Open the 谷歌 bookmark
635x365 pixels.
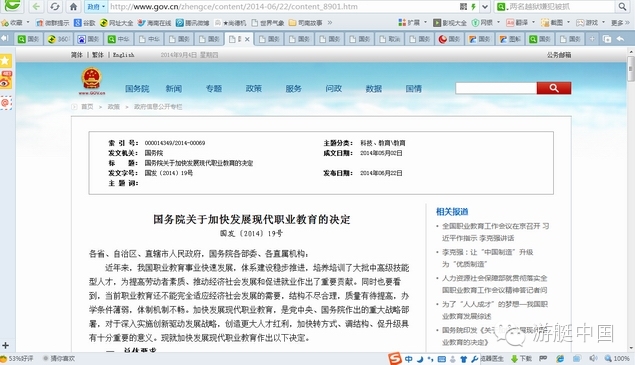[85, 23]
